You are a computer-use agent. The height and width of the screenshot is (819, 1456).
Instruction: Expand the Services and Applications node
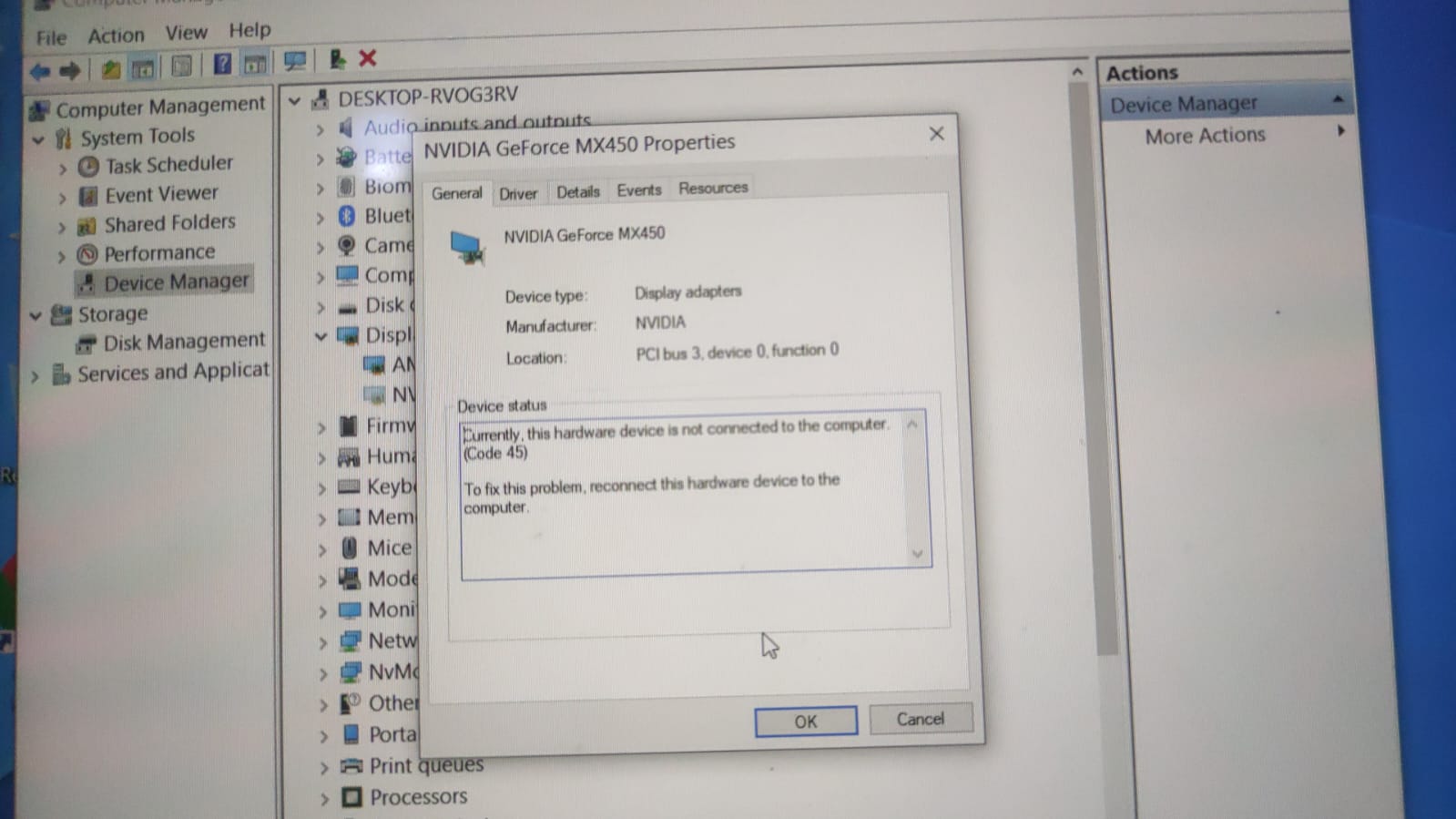pyautogui.click(x=35, y=375)
